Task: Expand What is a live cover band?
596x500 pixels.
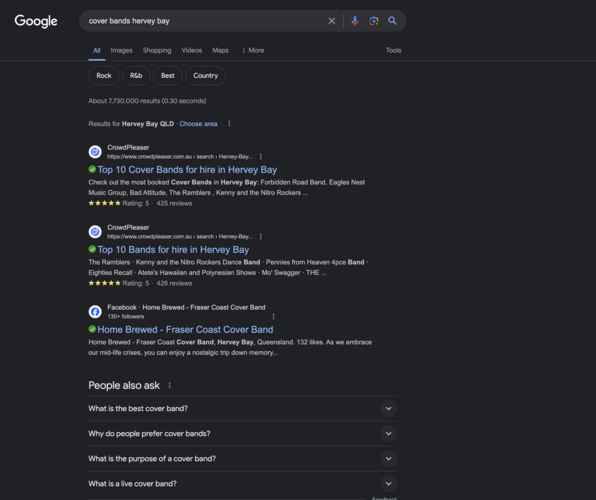Action: click(x=243, y=484)
